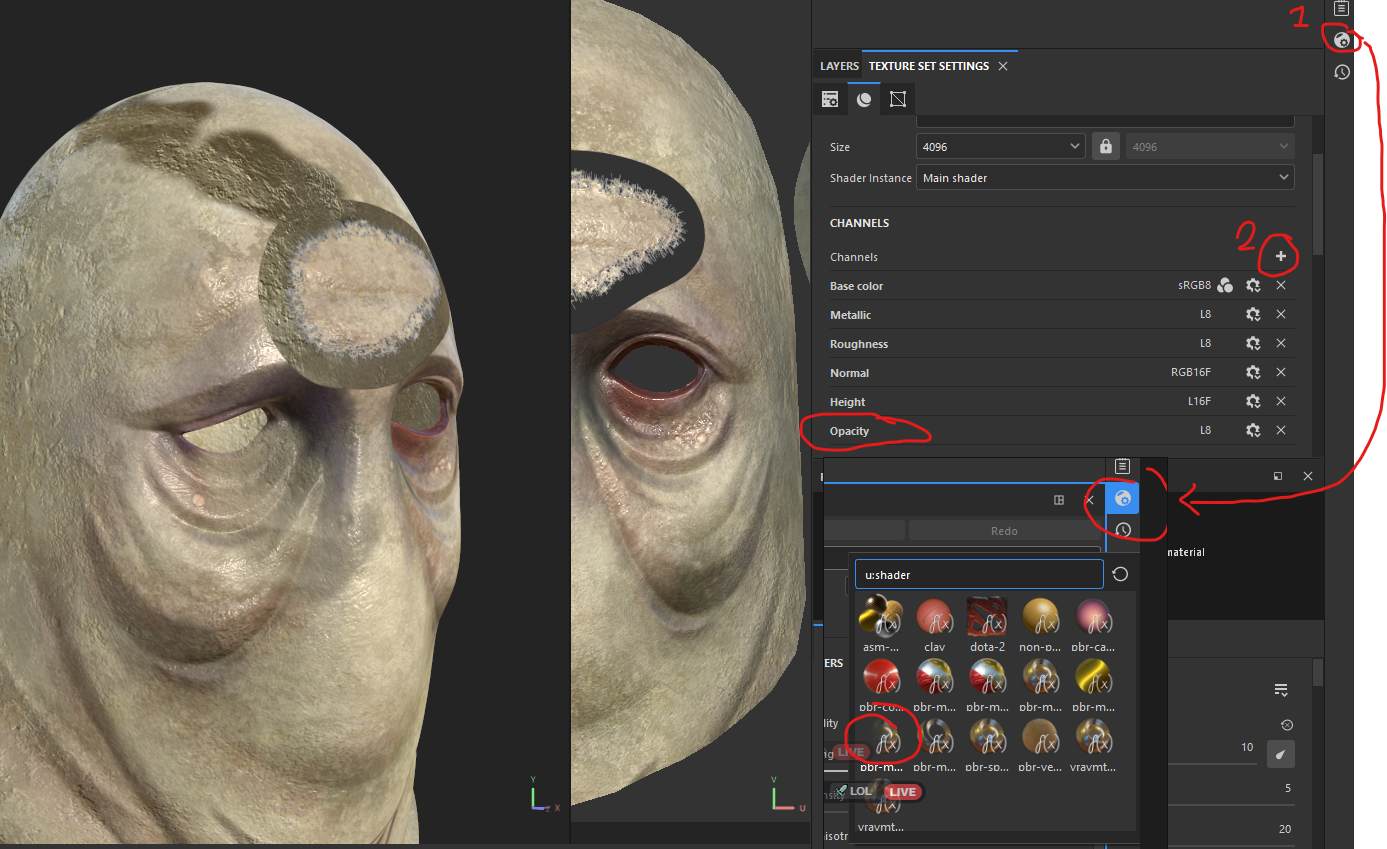Switch to the TEXTURE SET SETTINGS tab
1387x849 pixels.
(928, 65)
